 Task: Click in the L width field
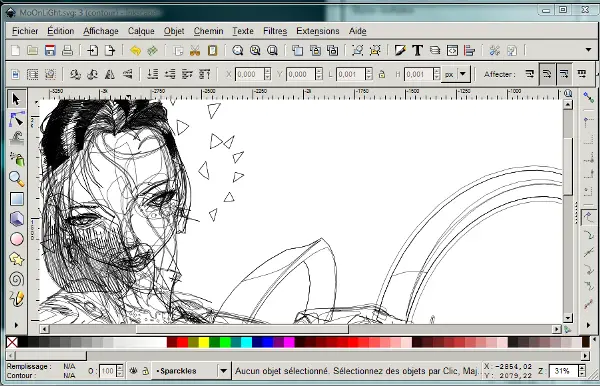click(351, 74)
